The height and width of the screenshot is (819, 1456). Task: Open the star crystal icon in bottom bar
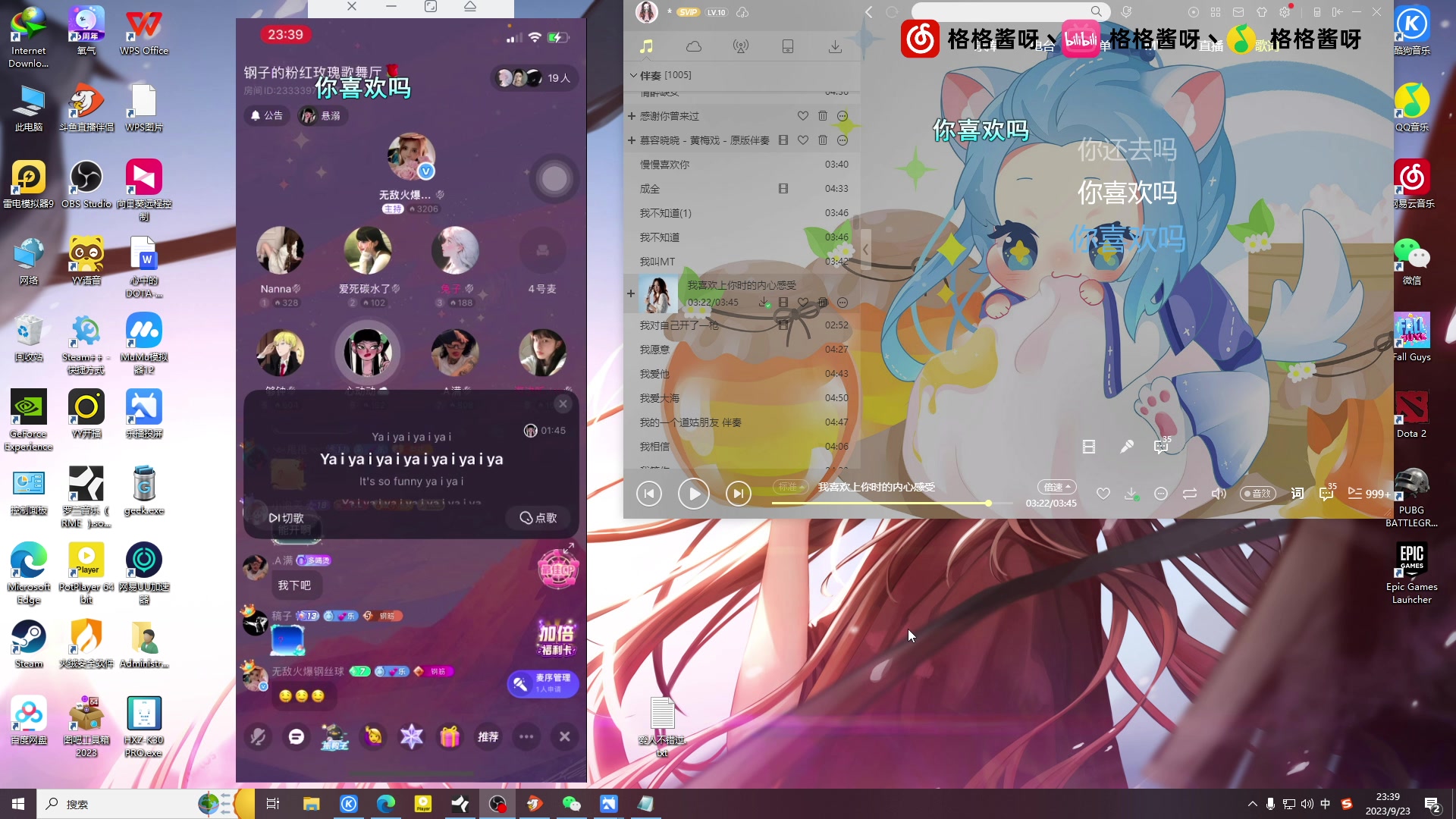(x=411, y=736)
